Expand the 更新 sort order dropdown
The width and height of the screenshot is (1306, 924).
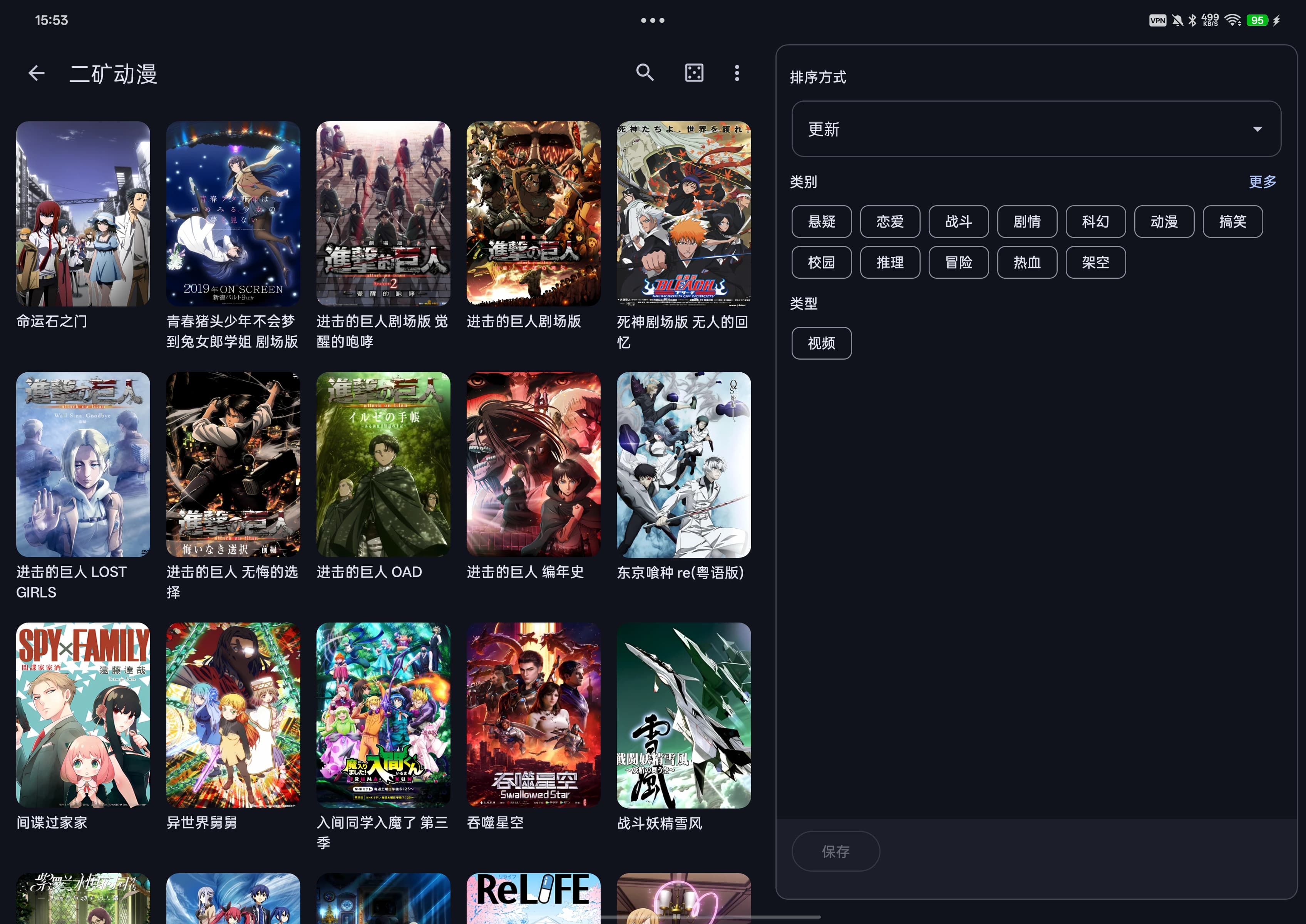point(1036,129)
